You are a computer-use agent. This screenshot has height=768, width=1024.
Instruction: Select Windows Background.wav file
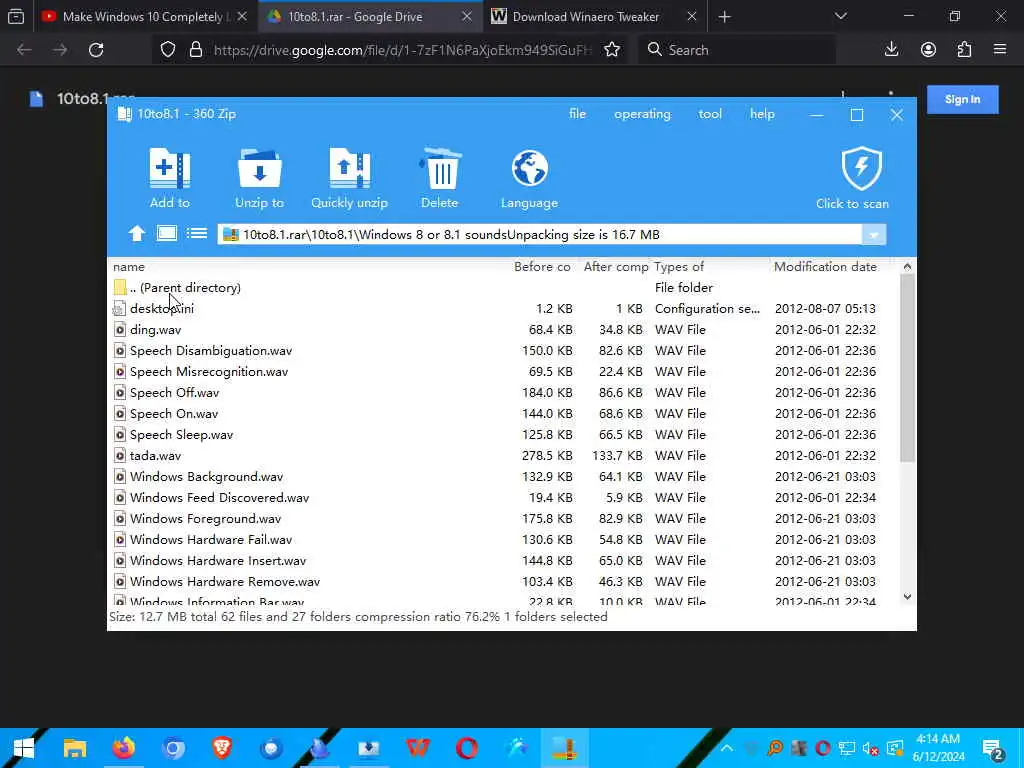(503, 476)
